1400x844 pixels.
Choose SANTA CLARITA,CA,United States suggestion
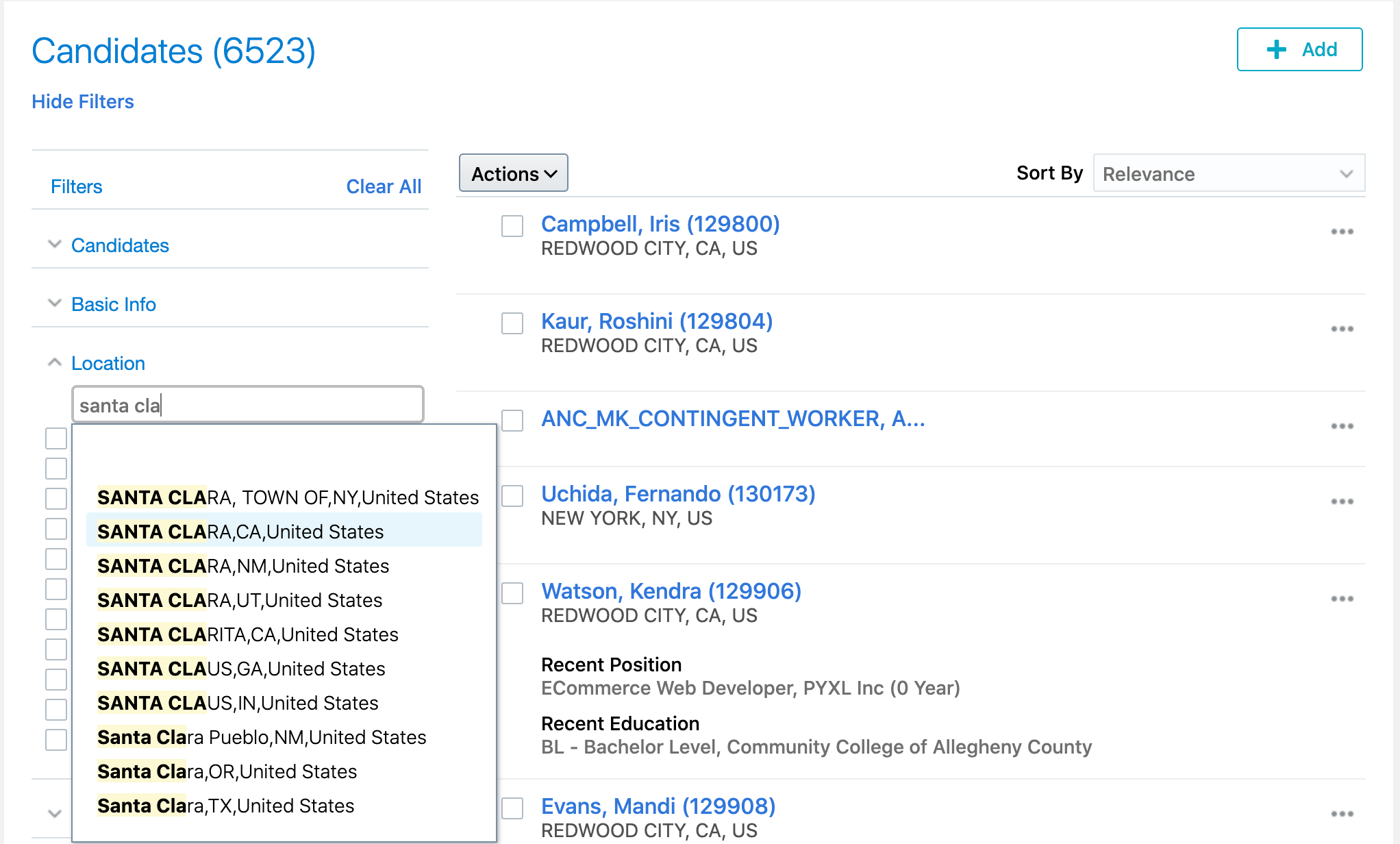point(248,634)
